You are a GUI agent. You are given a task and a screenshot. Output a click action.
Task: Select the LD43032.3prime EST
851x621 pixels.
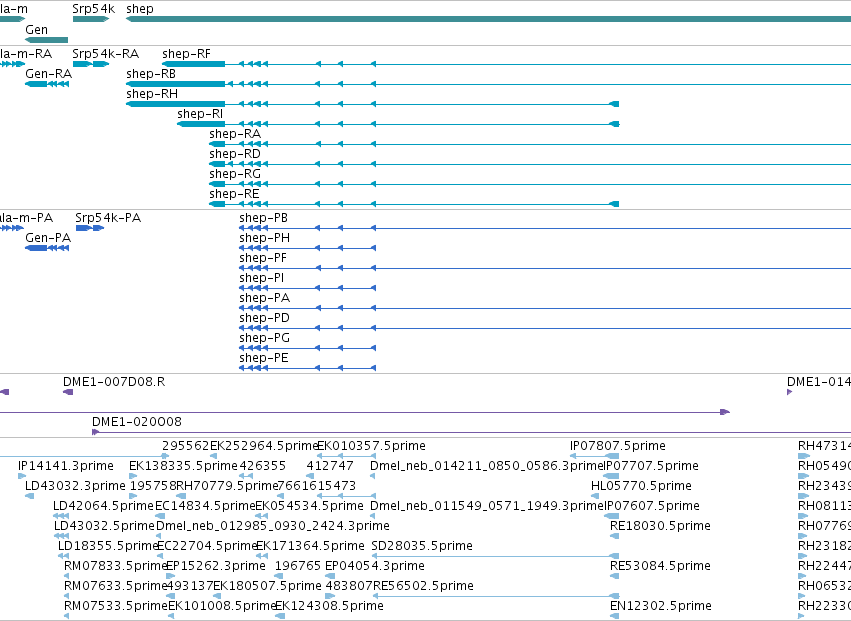click(75, 486)
